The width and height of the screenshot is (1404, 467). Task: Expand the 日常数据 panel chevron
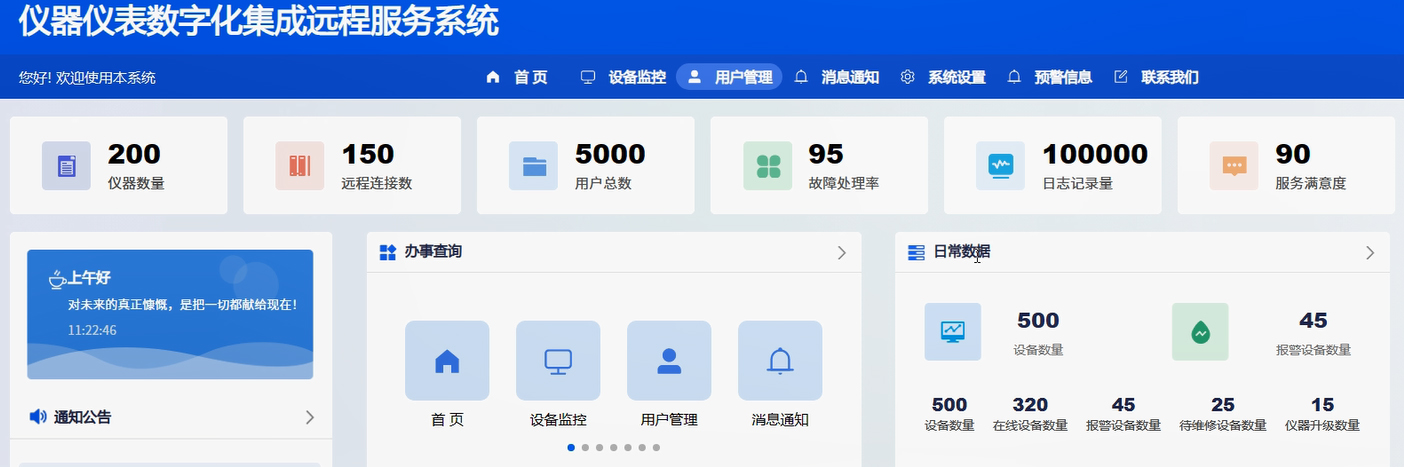pyautogui.click(x=1370, y=253)
